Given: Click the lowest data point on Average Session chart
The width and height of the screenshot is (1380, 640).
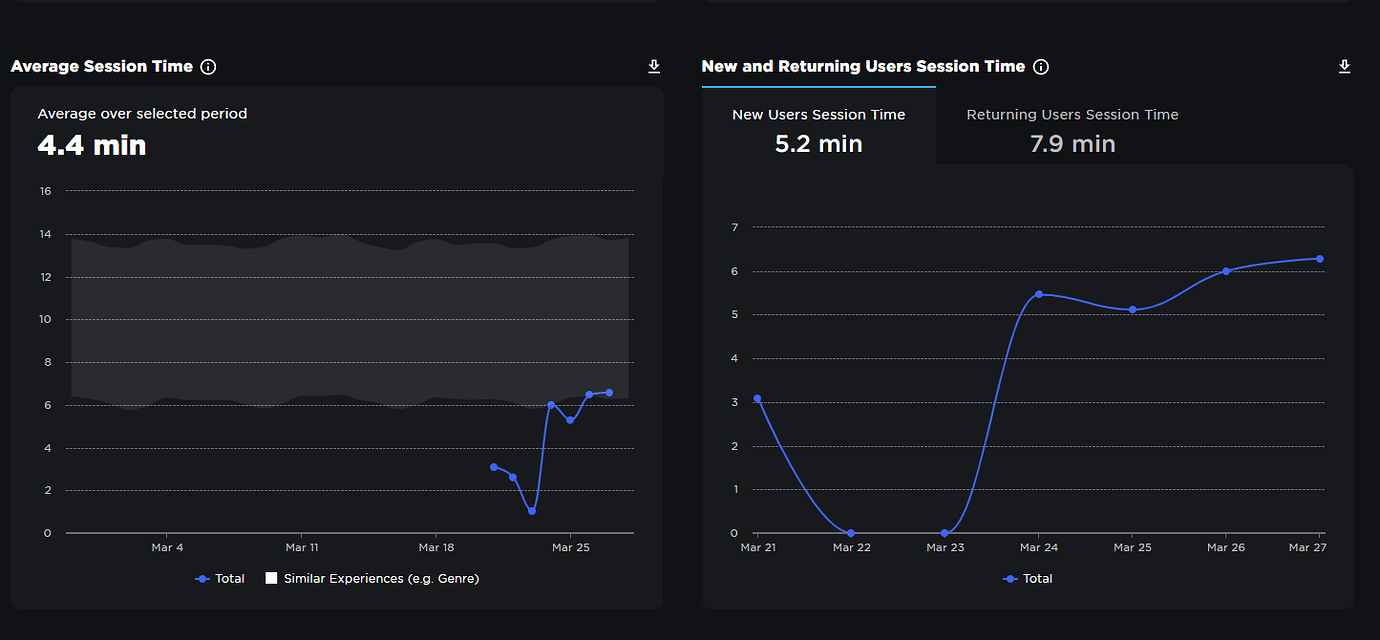Looking at the screenshot, I should tap(532, 511).
